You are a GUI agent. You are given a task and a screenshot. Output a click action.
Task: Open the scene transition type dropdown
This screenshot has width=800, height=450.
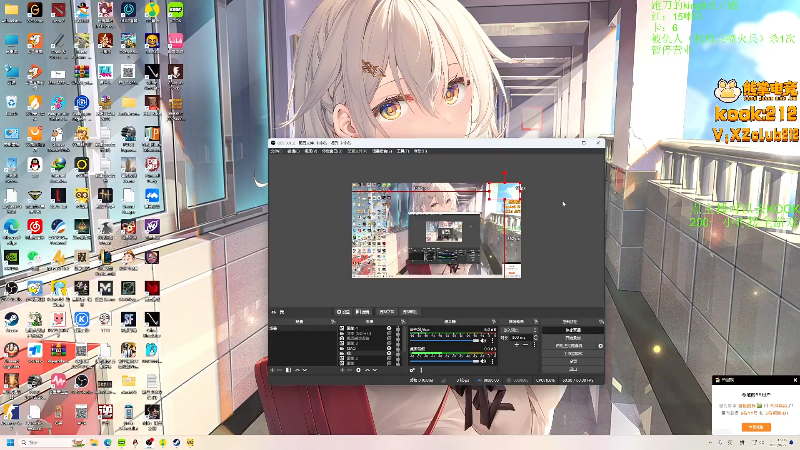point(519,330)
